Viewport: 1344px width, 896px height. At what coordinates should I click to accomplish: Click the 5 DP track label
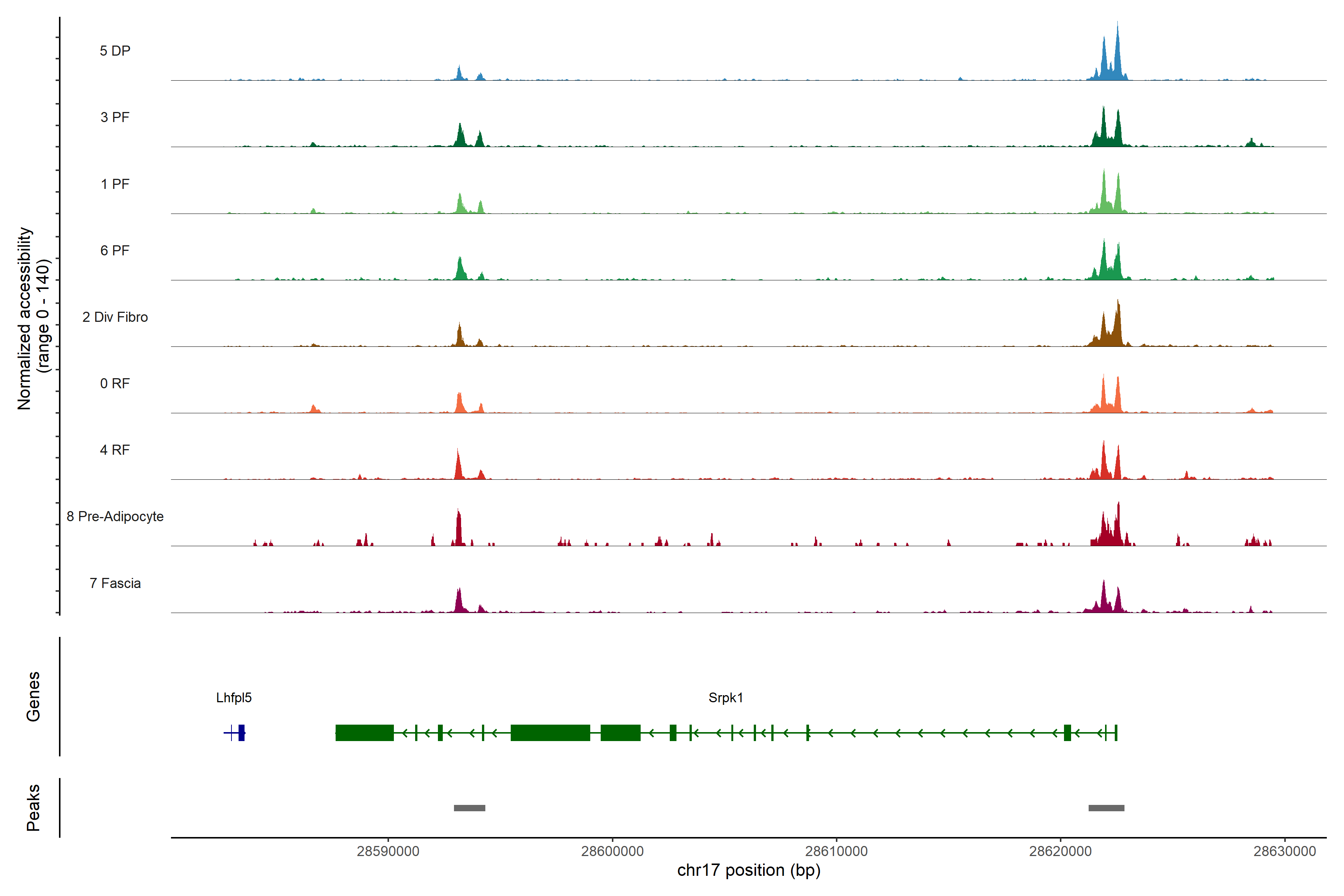point(115,51)
